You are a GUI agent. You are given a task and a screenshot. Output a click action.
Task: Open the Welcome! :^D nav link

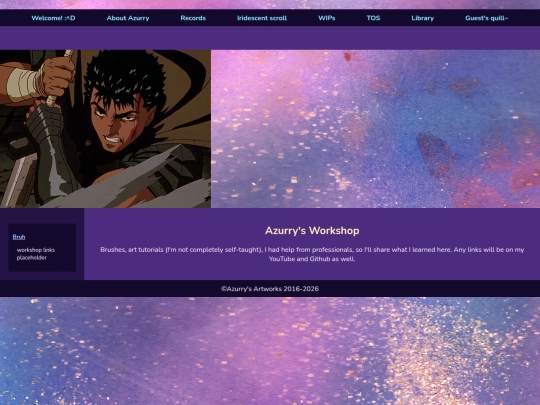coord(53,18)
